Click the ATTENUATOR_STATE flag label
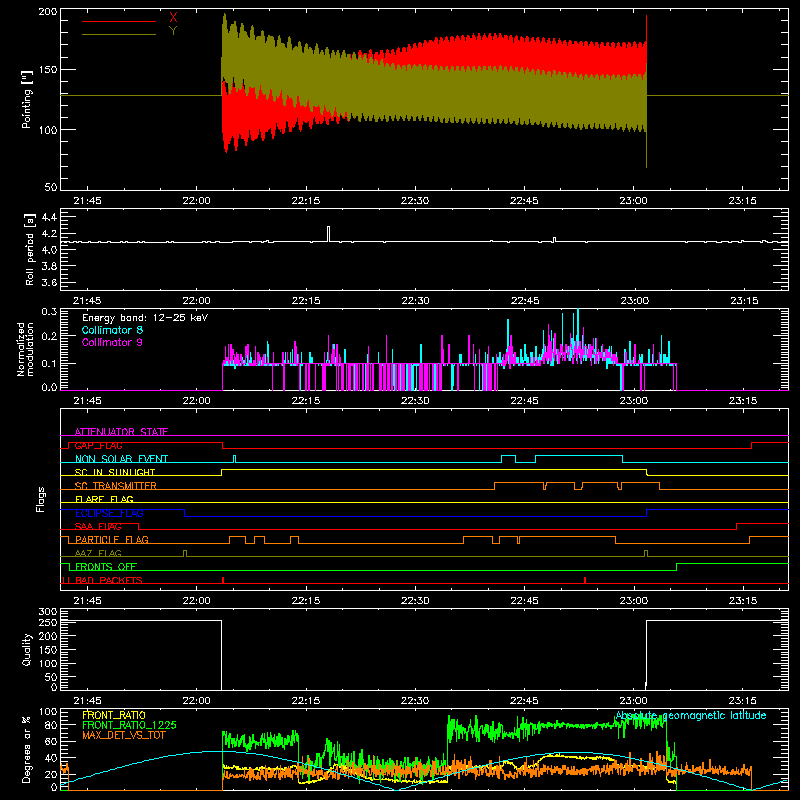The height and width of the screenshot is (800, 800). (x=121, y=432)
